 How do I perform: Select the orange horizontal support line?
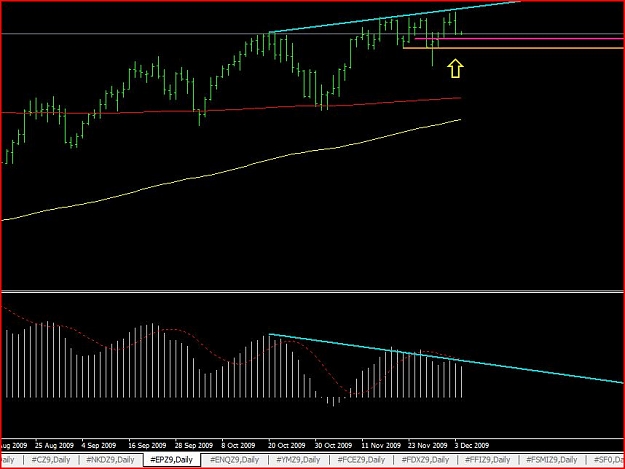coord(513,48)
